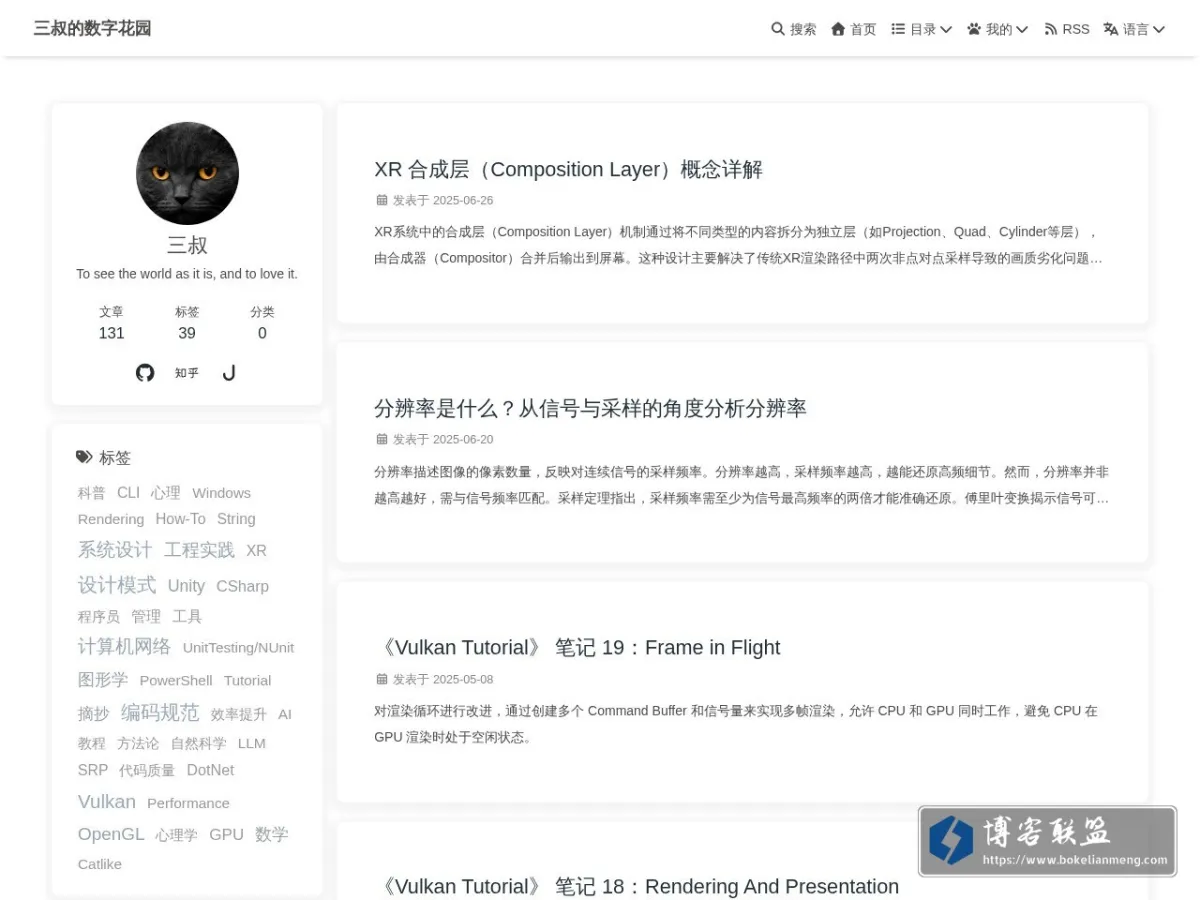Select the LLM tag

[x=252, y=743]
